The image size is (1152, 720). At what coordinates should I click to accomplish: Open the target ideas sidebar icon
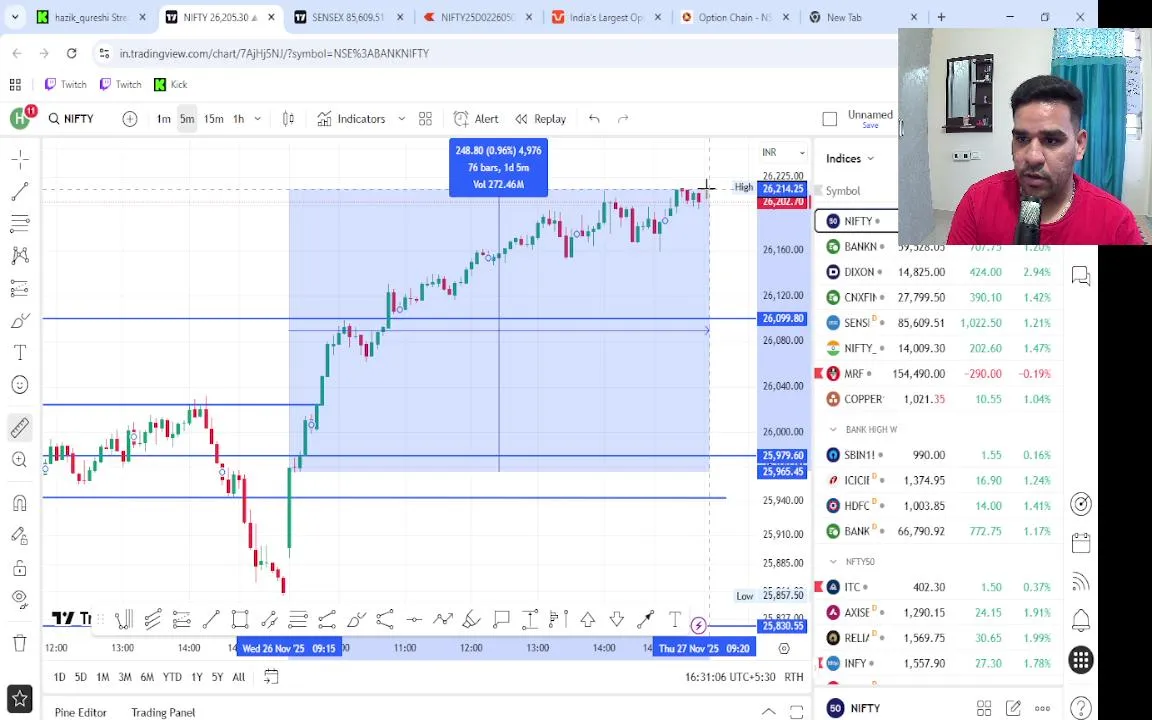(x=1081, y=504)
